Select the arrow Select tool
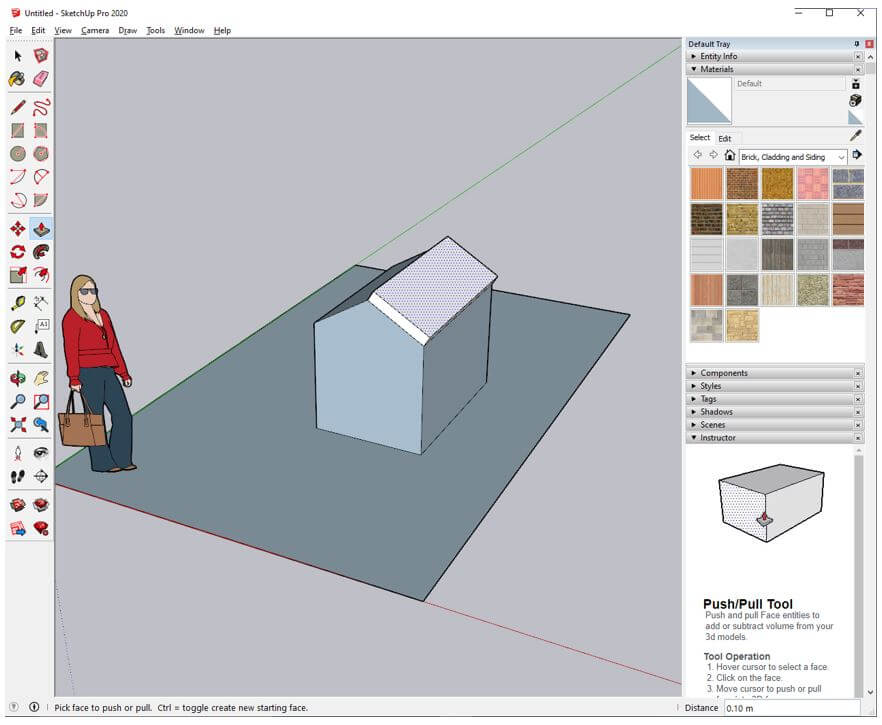882x725 pixels. coord(17,56)
